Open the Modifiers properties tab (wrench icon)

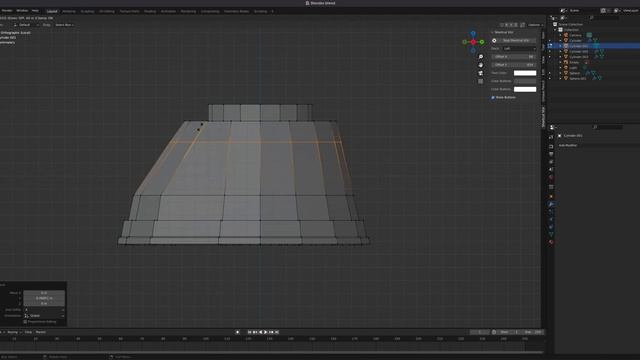pyautogui.click(x=551, y=204)
